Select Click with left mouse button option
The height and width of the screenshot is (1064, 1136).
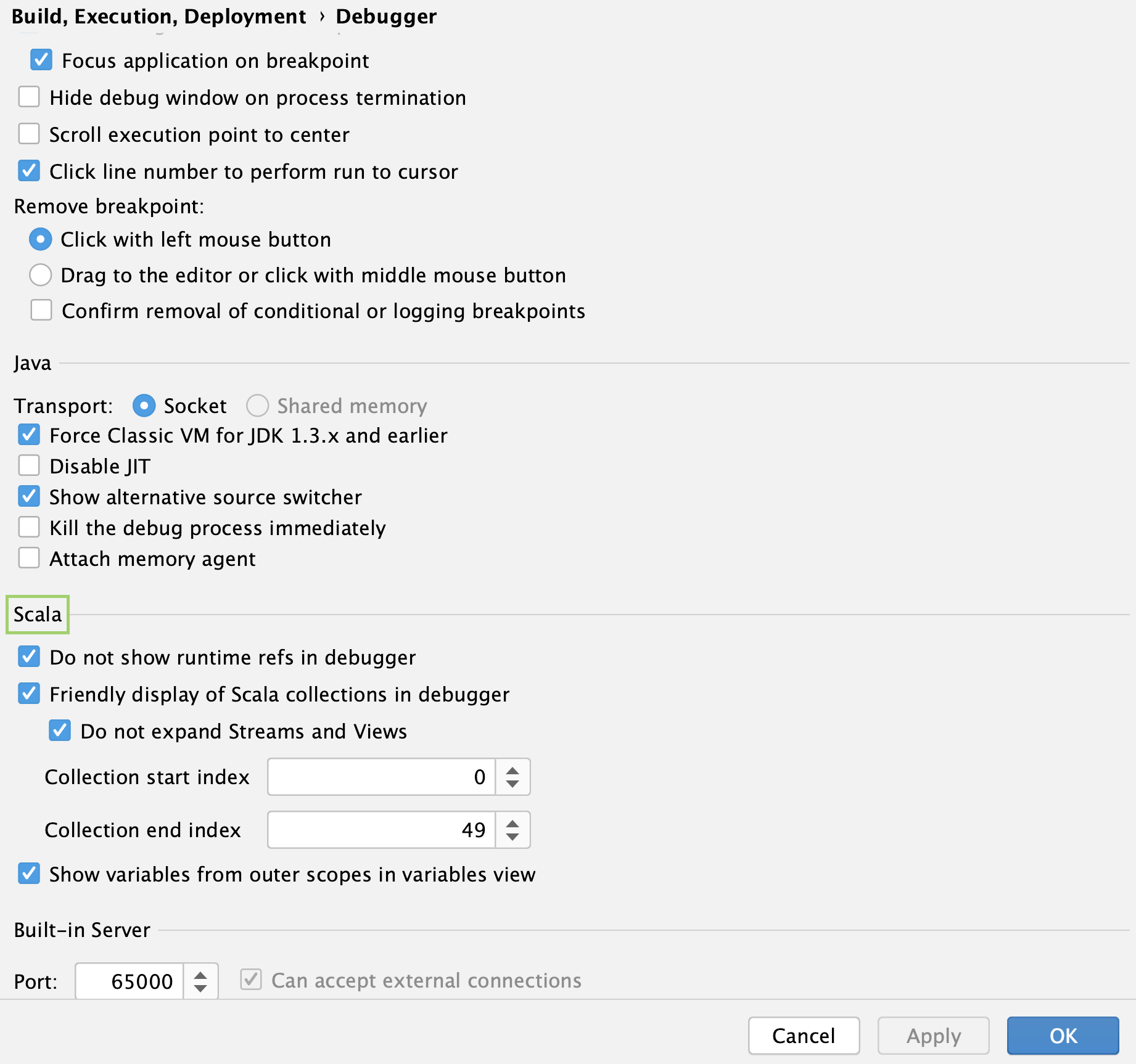(x=40, y=239)
